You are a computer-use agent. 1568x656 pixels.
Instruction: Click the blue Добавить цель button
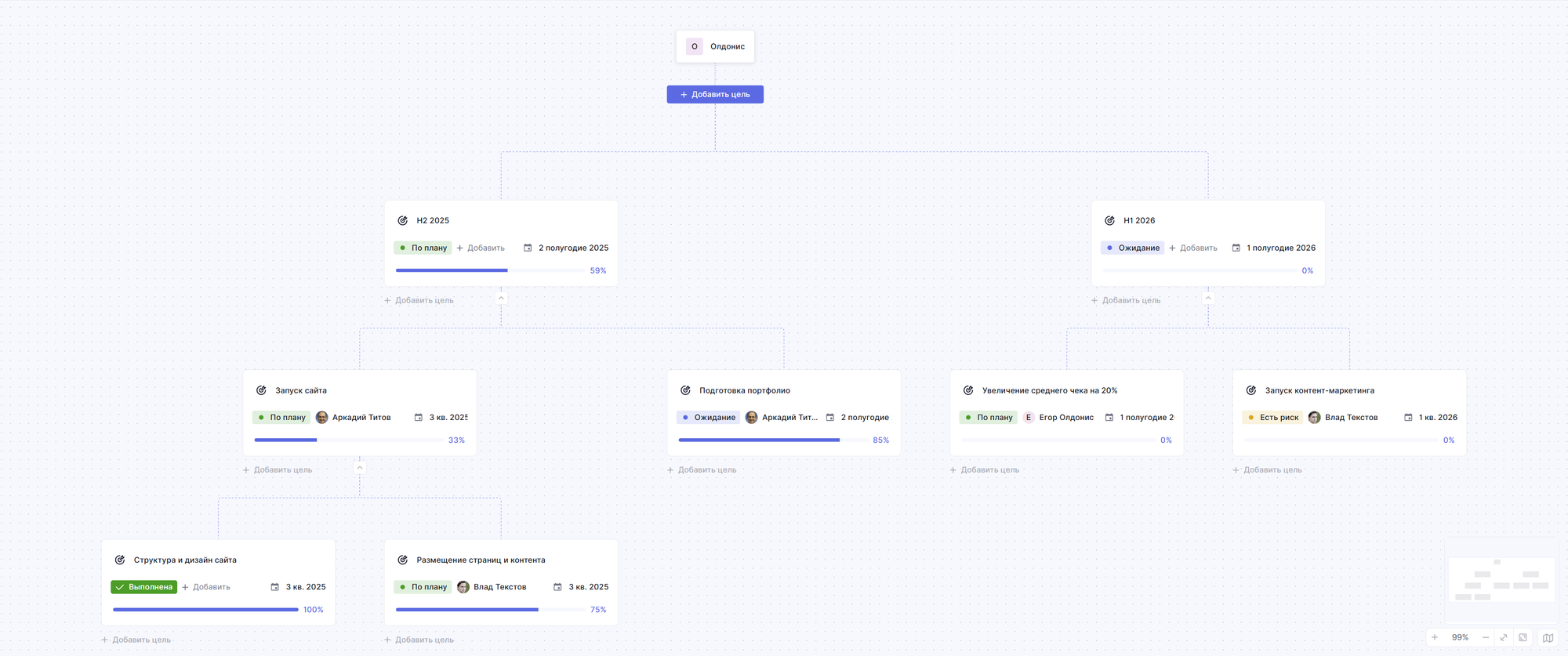pyautogui.click(x=715, y=94)
